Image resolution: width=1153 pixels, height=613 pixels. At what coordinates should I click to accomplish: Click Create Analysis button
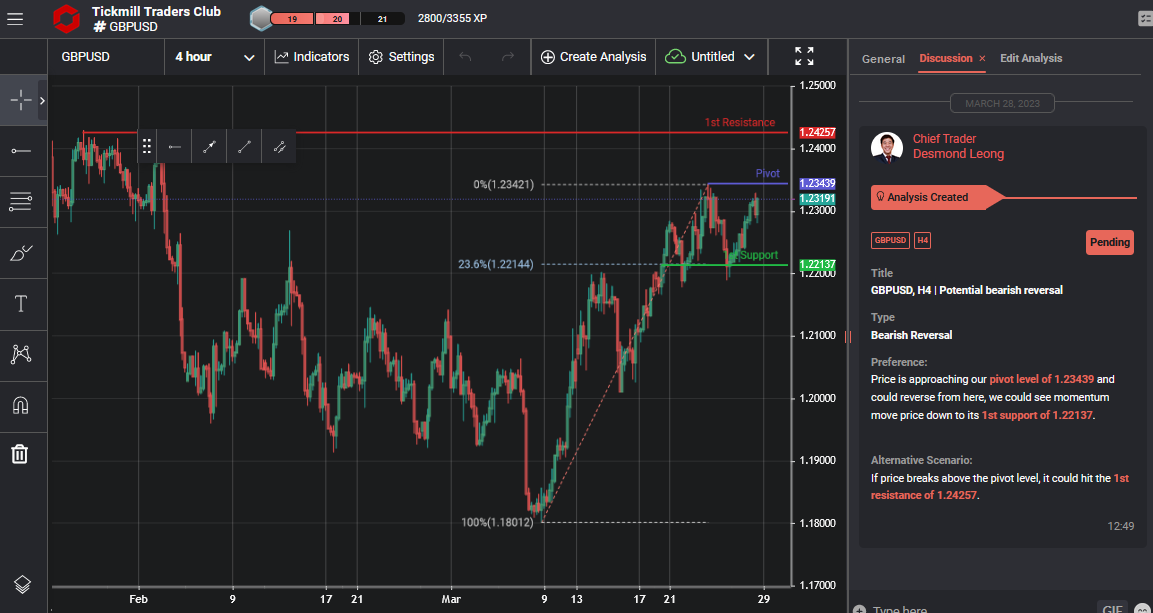click(x=593, y=57)
